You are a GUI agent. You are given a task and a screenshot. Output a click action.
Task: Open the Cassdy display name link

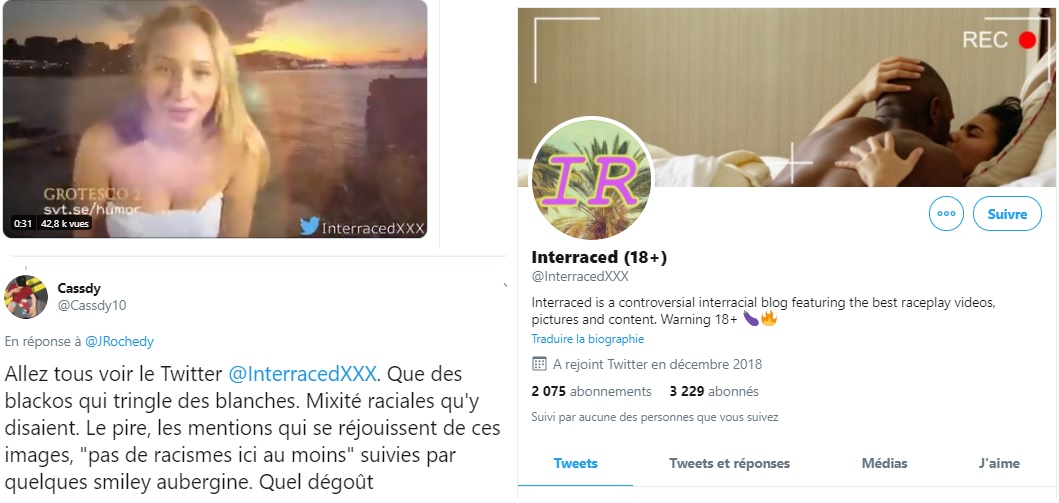[79, 288]
